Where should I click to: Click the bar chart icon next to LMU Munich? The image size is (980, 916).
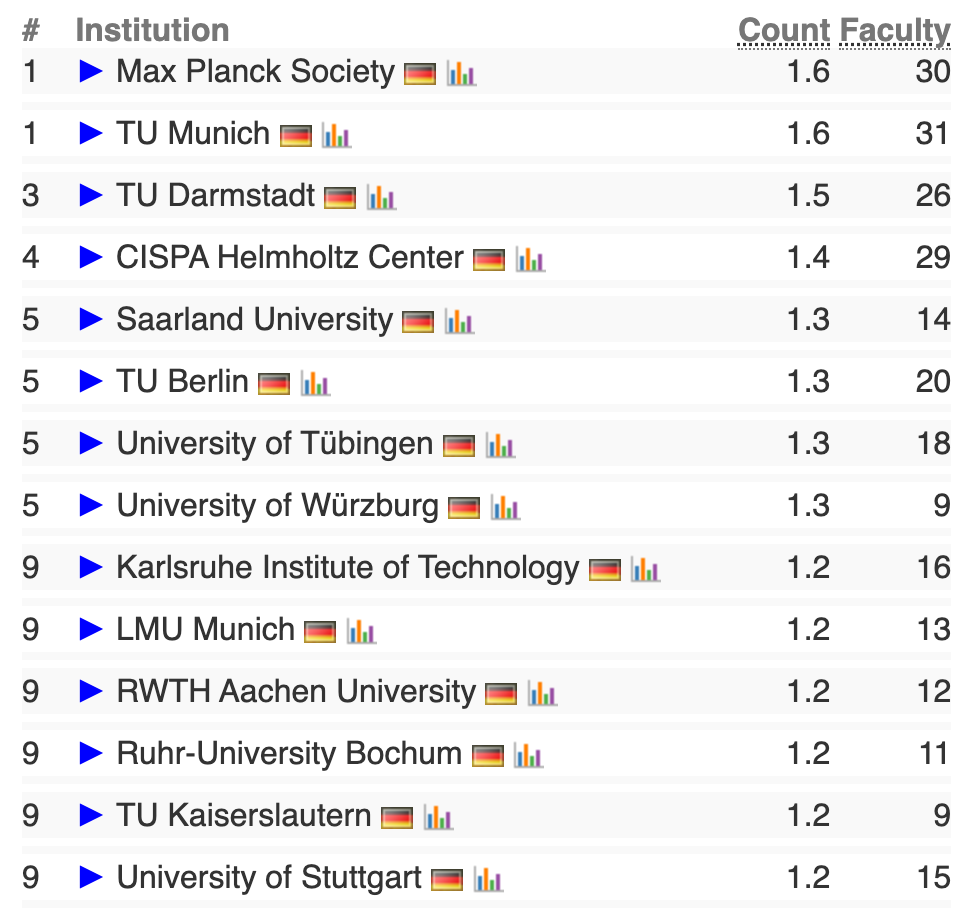(362, 630)
